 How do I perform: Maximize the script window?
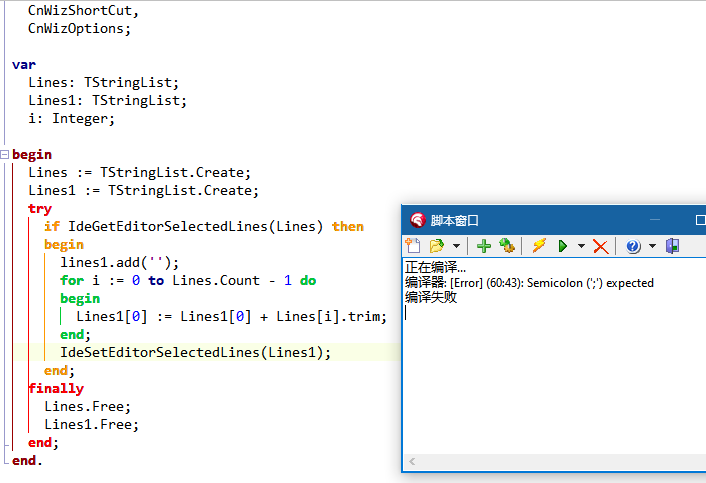pyautogui.click(x=701, y=220)
